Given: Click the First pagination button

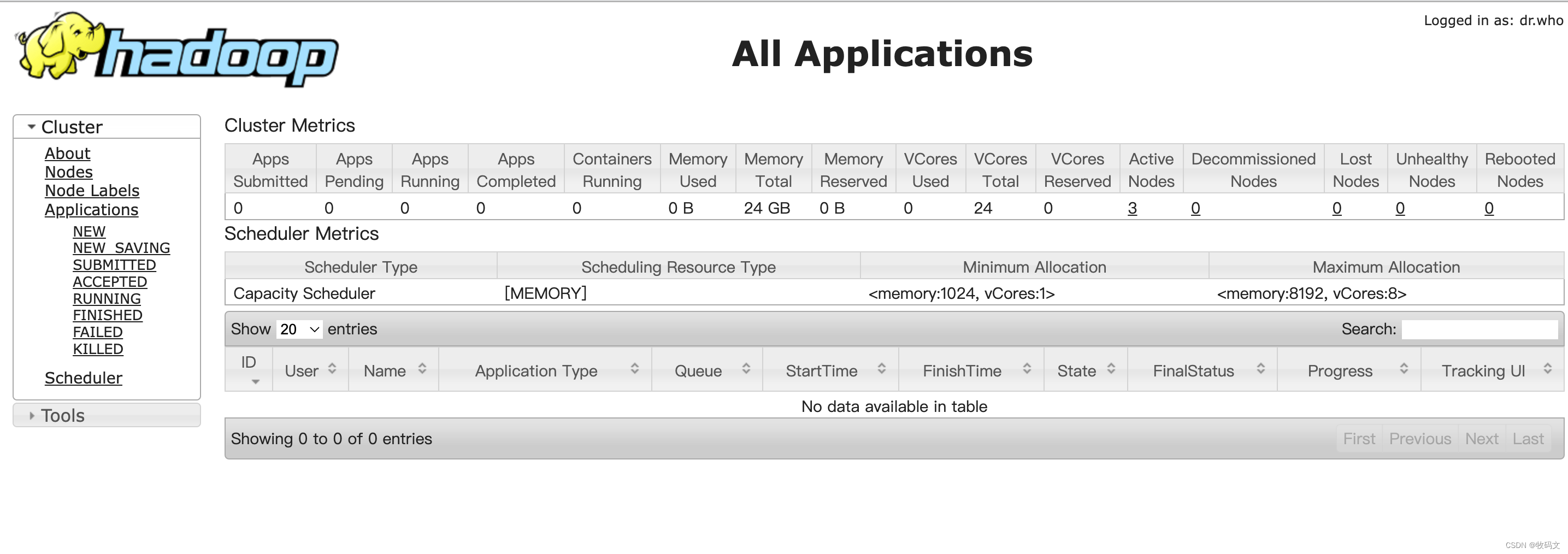Looking at the screenshot, I should (x=1359, y=439).
